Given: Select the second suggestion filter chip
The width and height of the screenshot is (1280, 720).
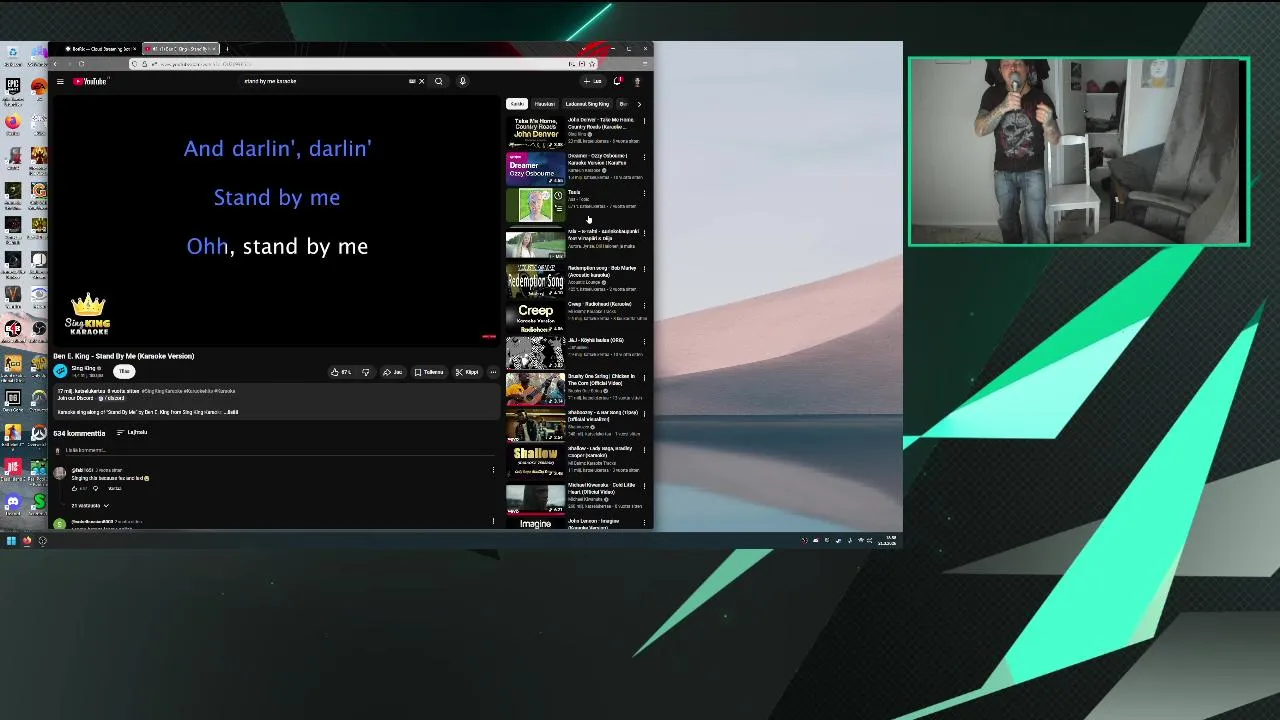Looking at the screenshot, I should 544,104.
